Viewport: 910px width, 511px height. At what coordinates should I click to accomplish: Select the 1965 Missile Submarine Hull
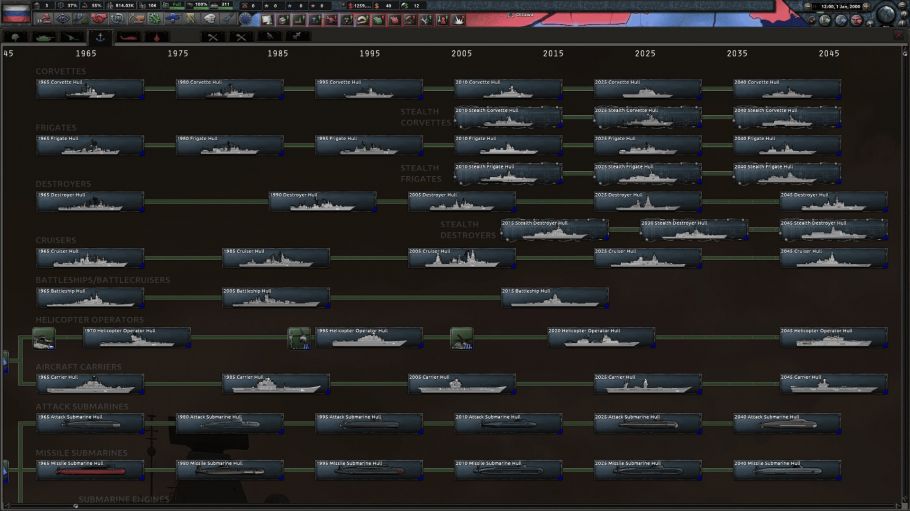[x=90, y=469]
